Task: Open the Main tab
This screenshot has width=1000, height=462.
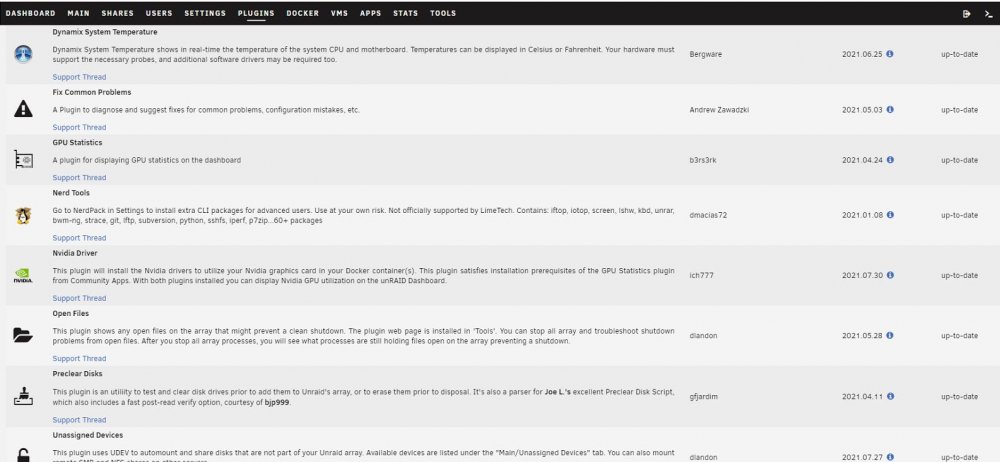Action: (x=78, y=13)
